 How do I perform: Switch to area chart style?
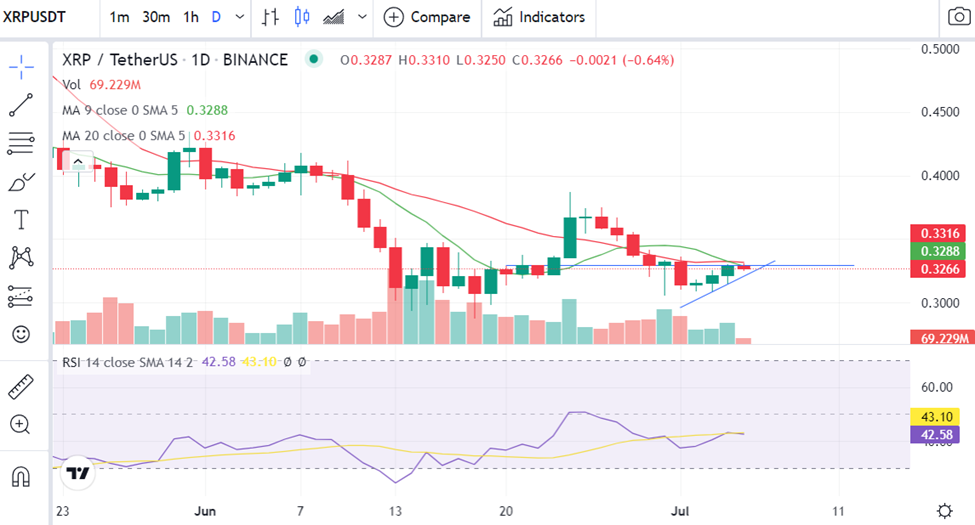click(334, 17)
